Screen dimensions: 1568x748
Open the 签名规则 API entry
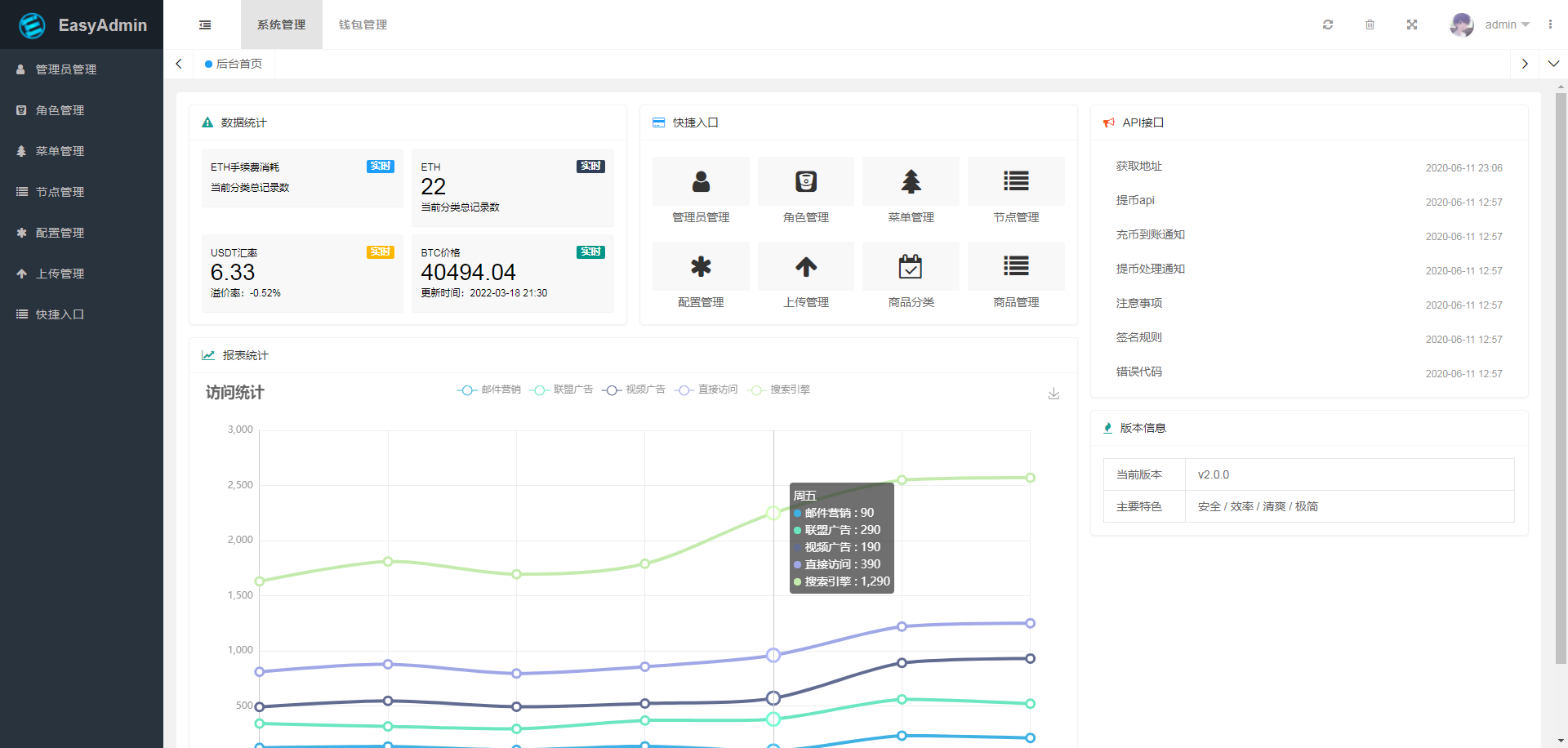point(1139,338)
